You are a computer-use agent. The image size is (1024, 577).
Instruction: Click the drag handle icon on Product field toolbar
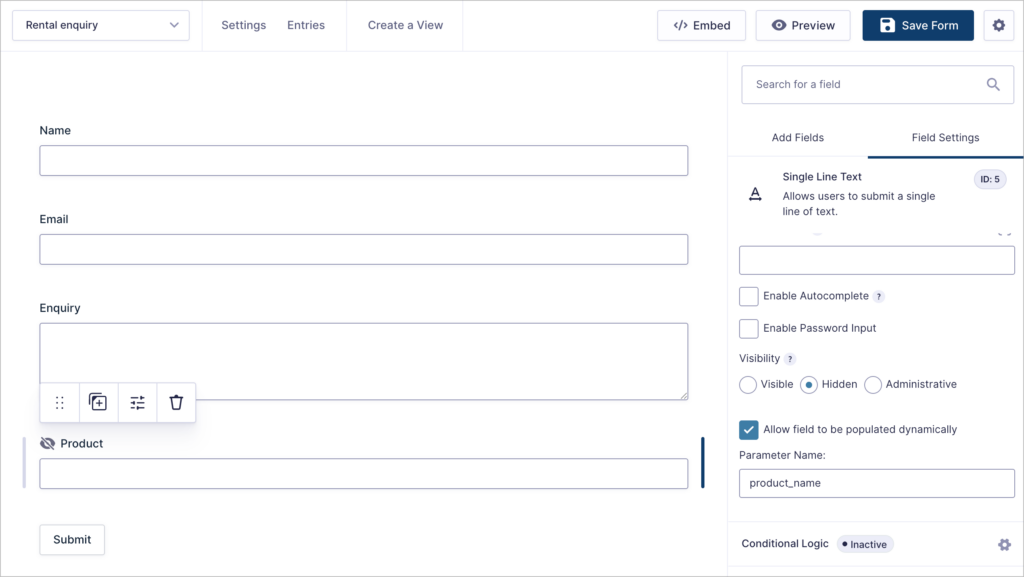[59, 403]
